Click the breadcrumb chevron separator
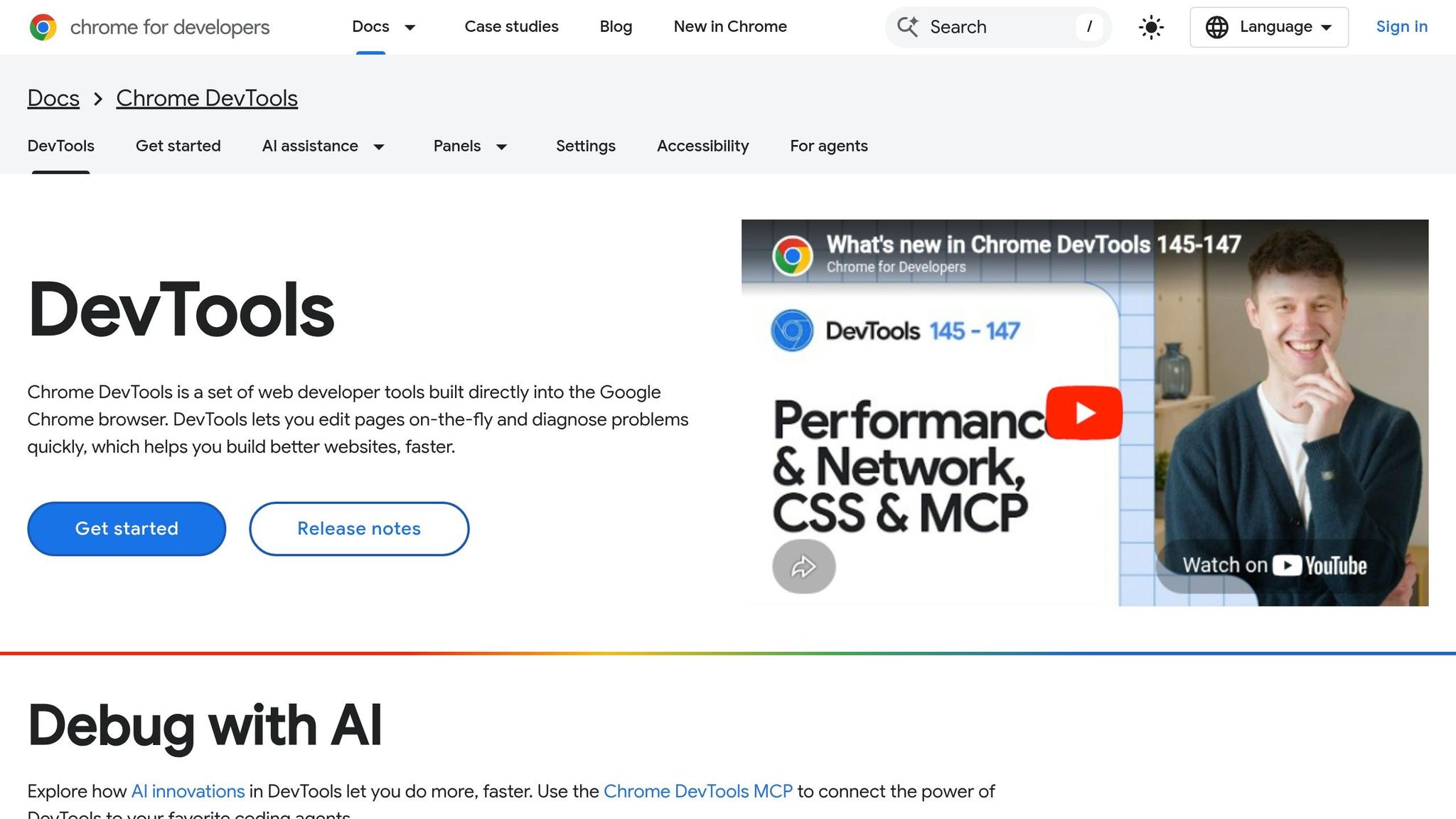The width and height of the screenshot is (1456, 819). coord(98,99)
